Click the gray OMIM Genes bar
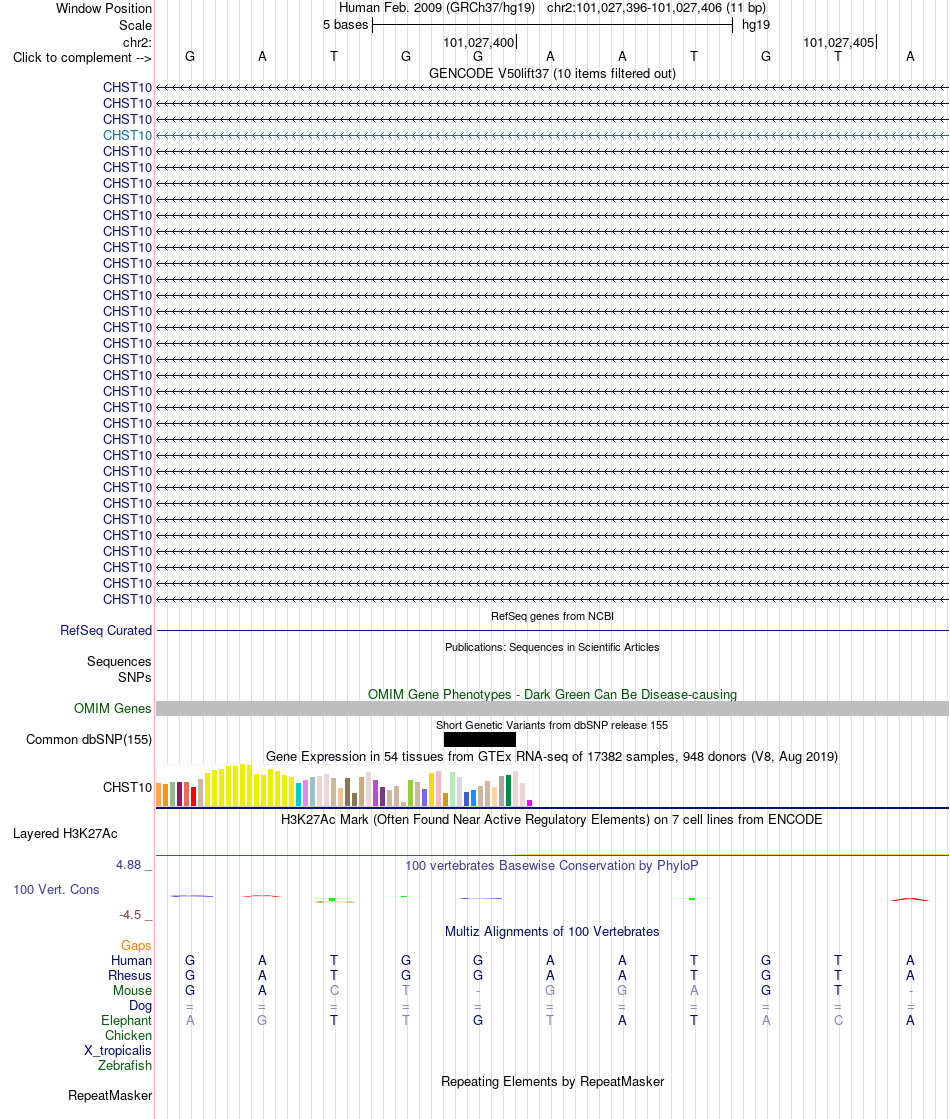Viewport: 950px width, 1119px height. click(x=552, y=709)
